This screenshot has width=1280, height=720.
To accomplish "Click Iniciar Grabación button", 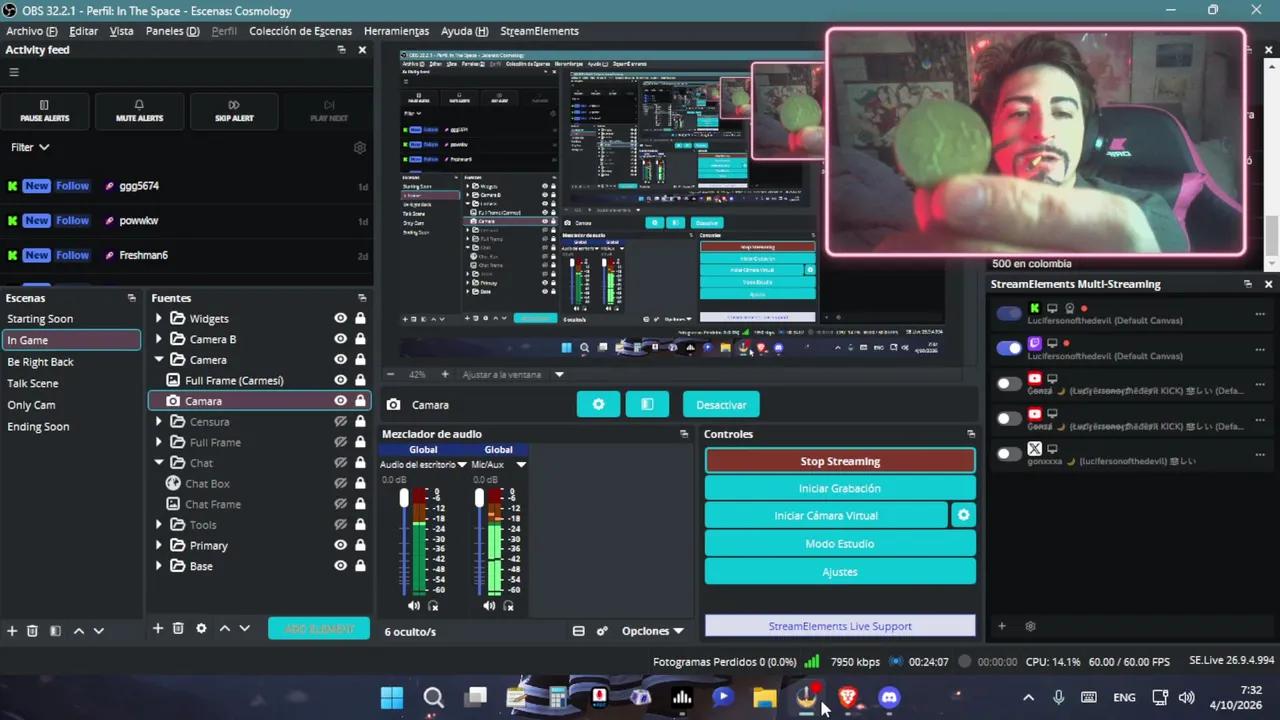I will pos(840,488).
